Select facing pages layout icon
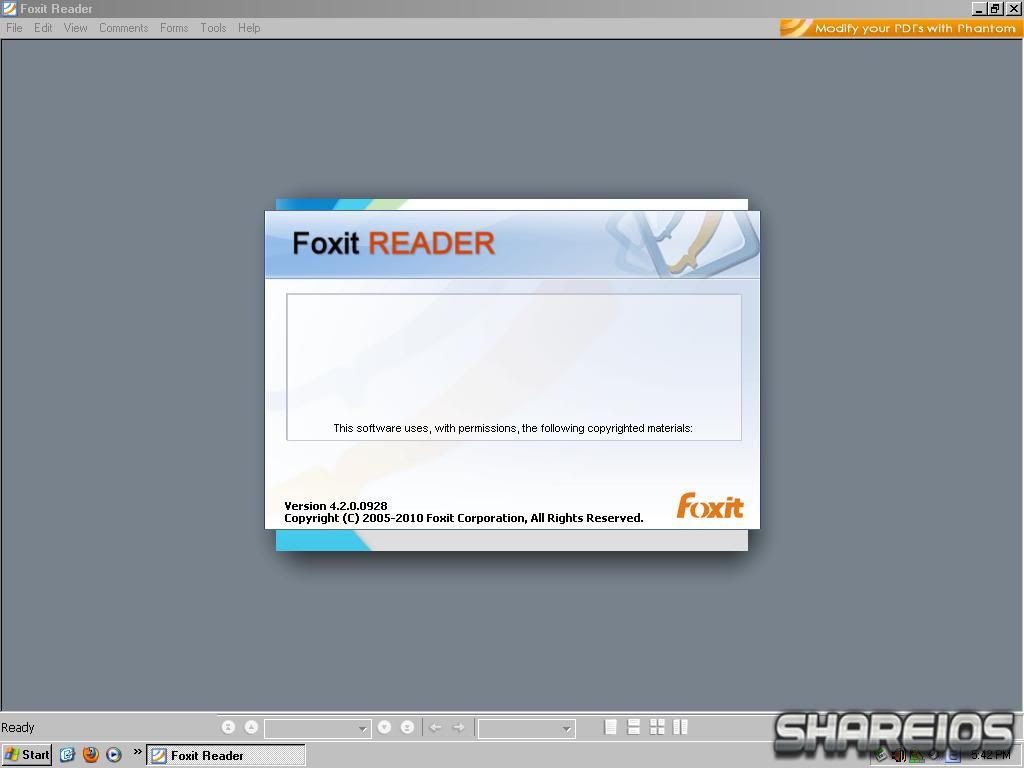This screenshot has width=1024, height=768. pos(680,727)
